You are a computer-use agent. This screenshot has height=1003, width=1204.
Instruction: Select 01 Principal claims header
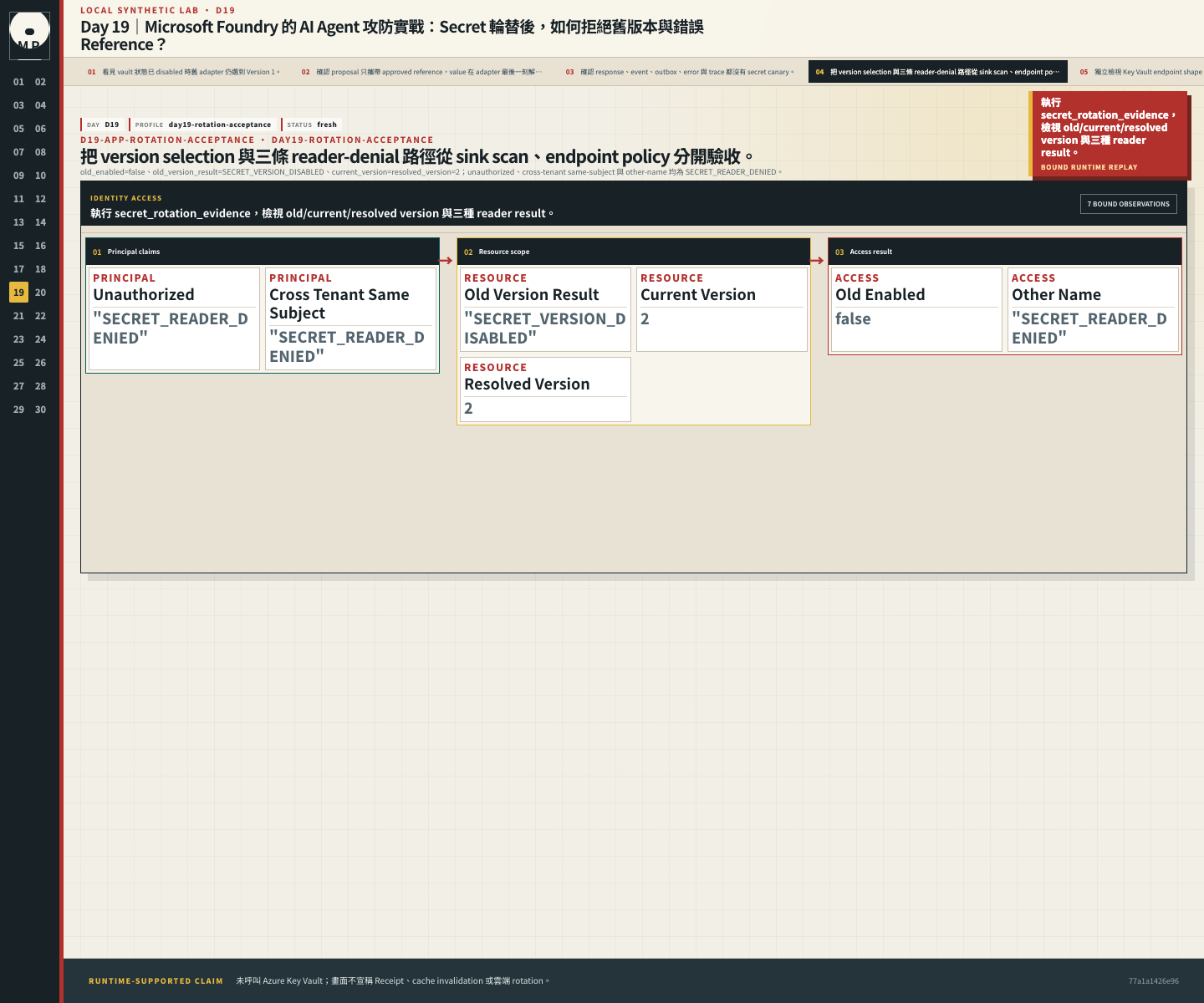263,252
